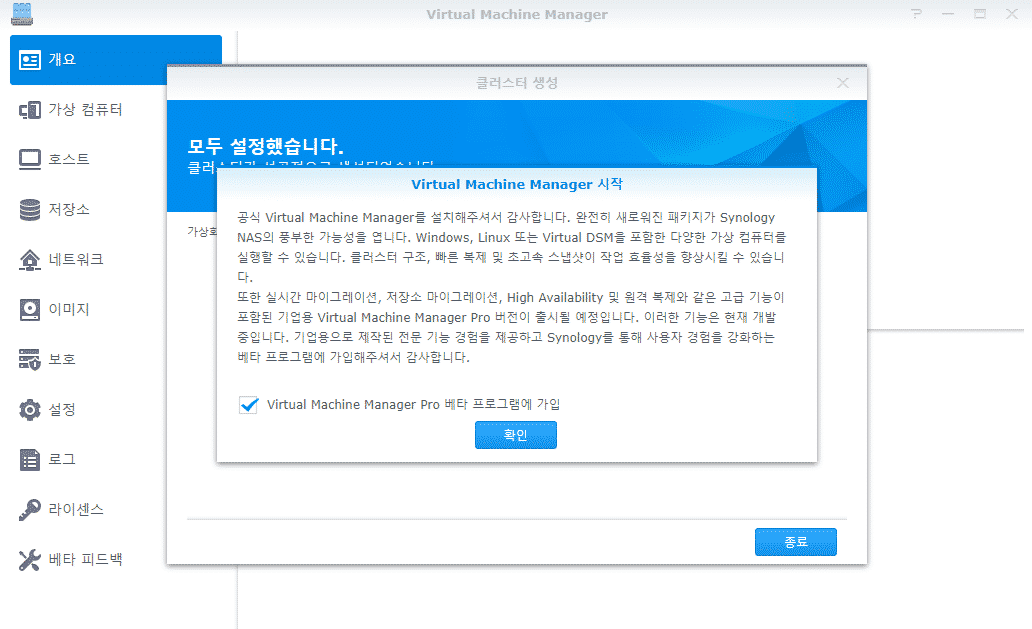The width and height of the screenshot is (1032, 629).
Task: Click the checkbox label 'Virtual Machine Manager Pro 베타 프로그램에 가입'
Action: click(x=413, y=405)
